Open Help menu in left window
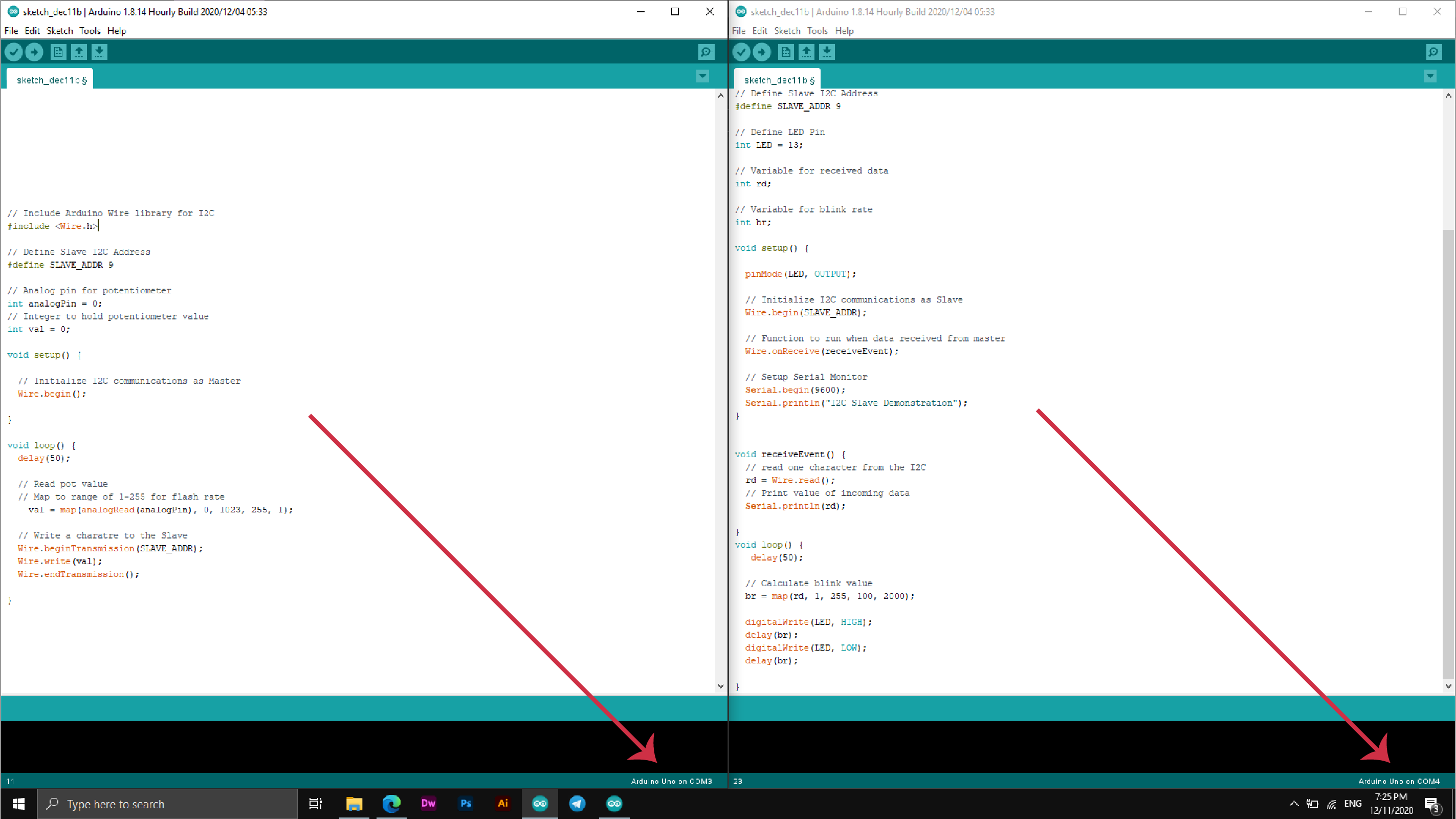Viewport: 1456px width, 819px height. point(117,31)
